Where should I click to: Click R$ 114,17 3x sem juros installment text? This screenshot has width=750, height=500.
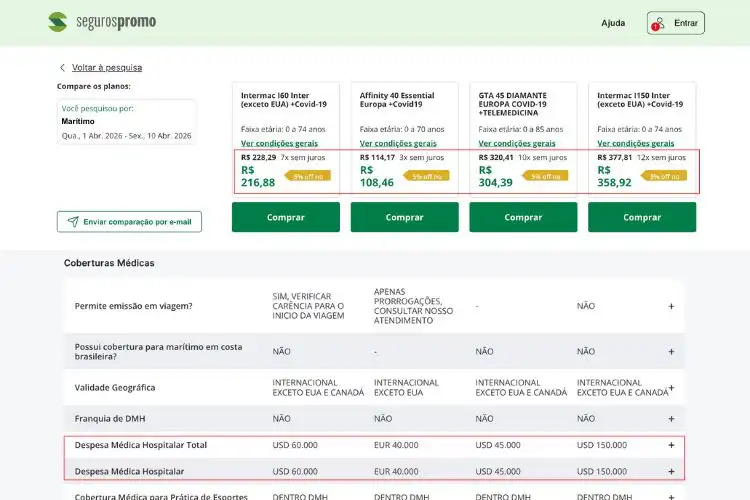click(402, 157)
